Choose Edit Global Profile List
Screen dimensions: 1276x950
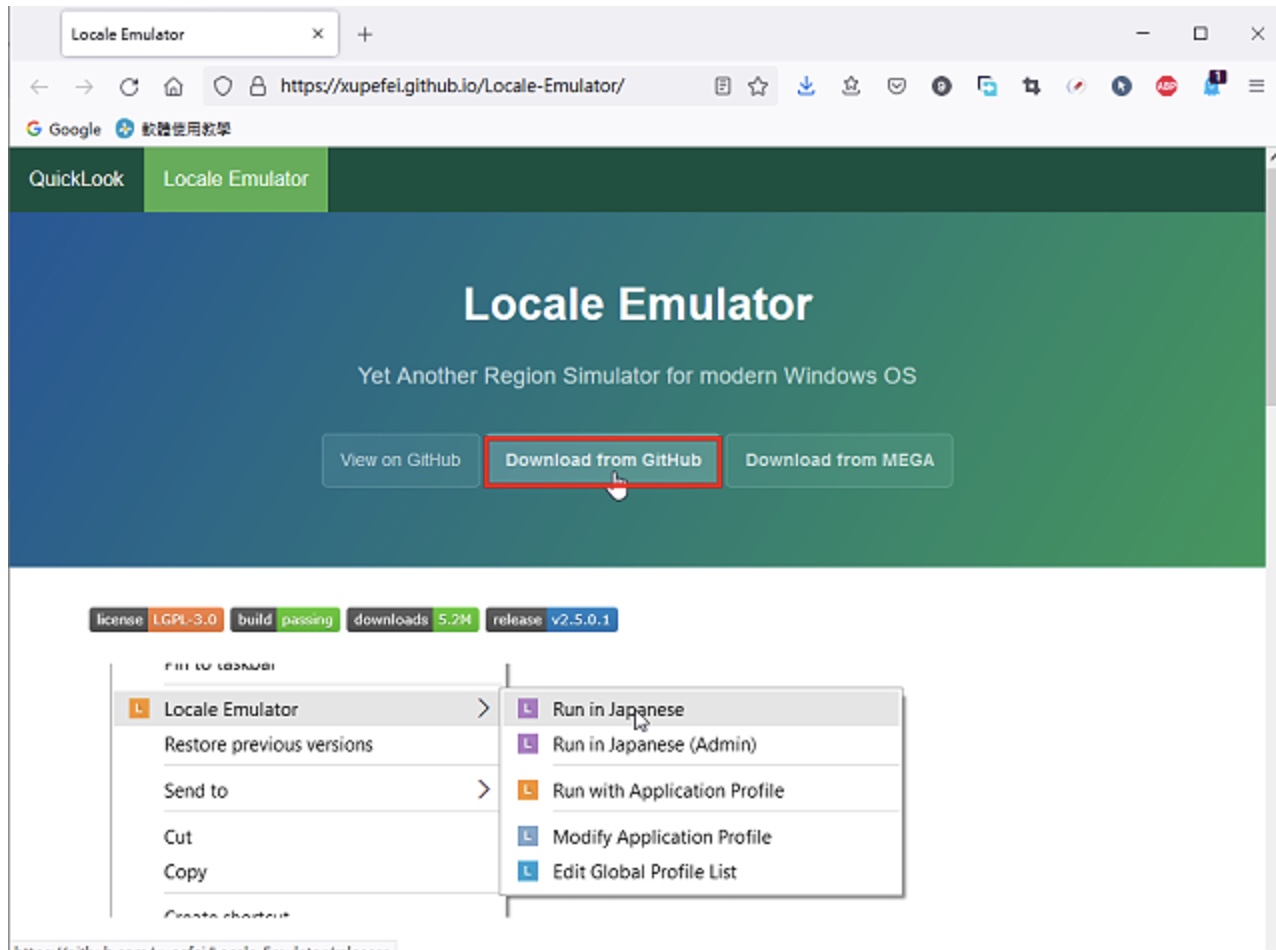(x=702, y=872)
